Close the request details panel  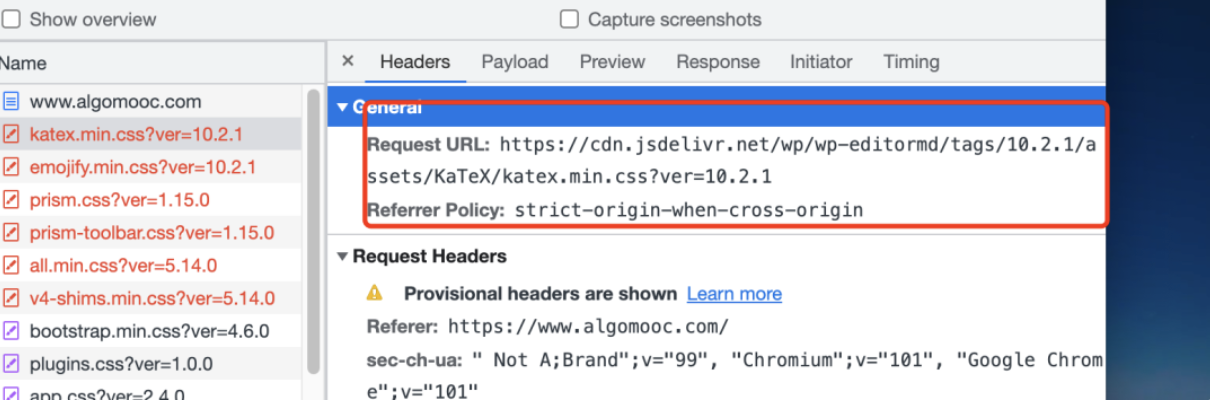pos(348,61)
